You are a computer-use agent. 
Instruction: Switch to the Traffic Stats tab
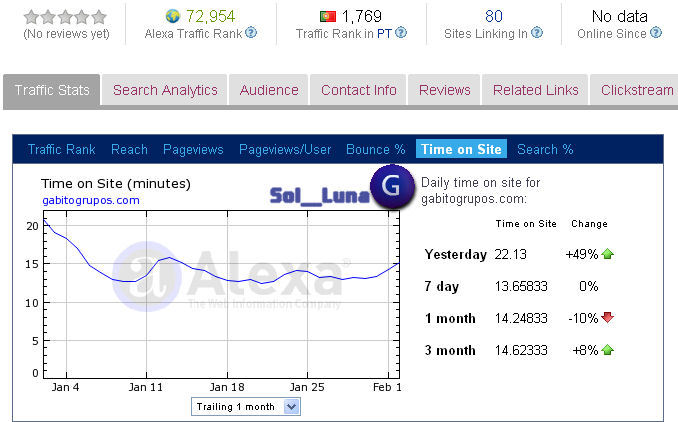pos(52,90)
